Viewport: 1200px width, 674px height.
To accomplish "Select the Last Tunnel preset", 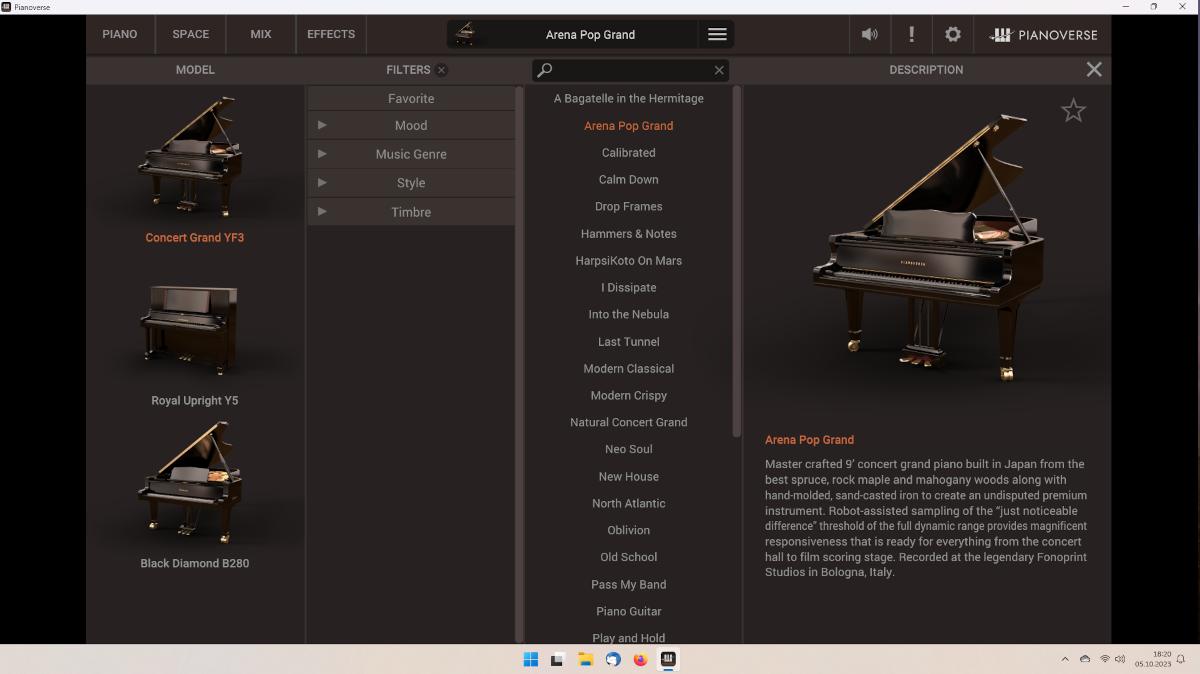I will (629, 342).
